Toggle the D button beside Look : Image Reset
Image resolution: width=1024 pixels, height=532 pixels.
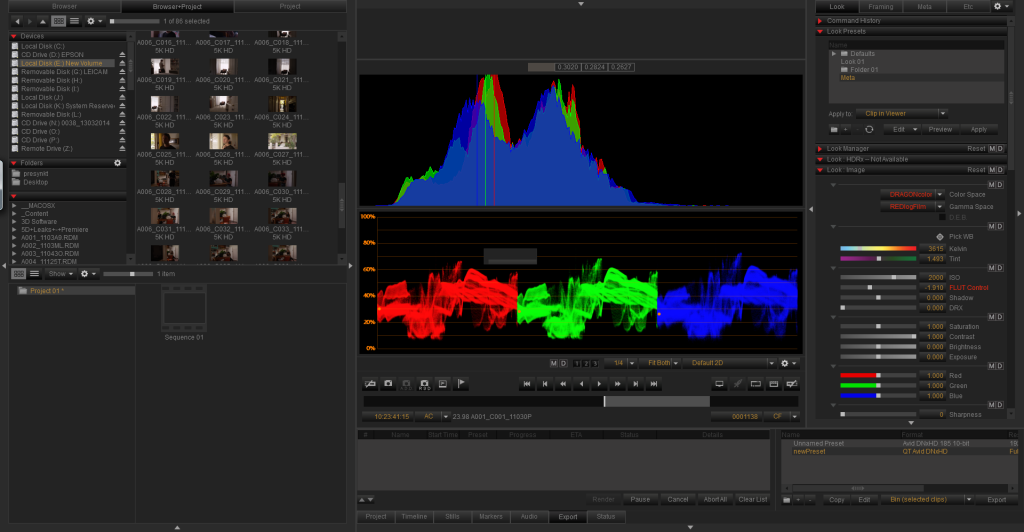click(1000, 170)
